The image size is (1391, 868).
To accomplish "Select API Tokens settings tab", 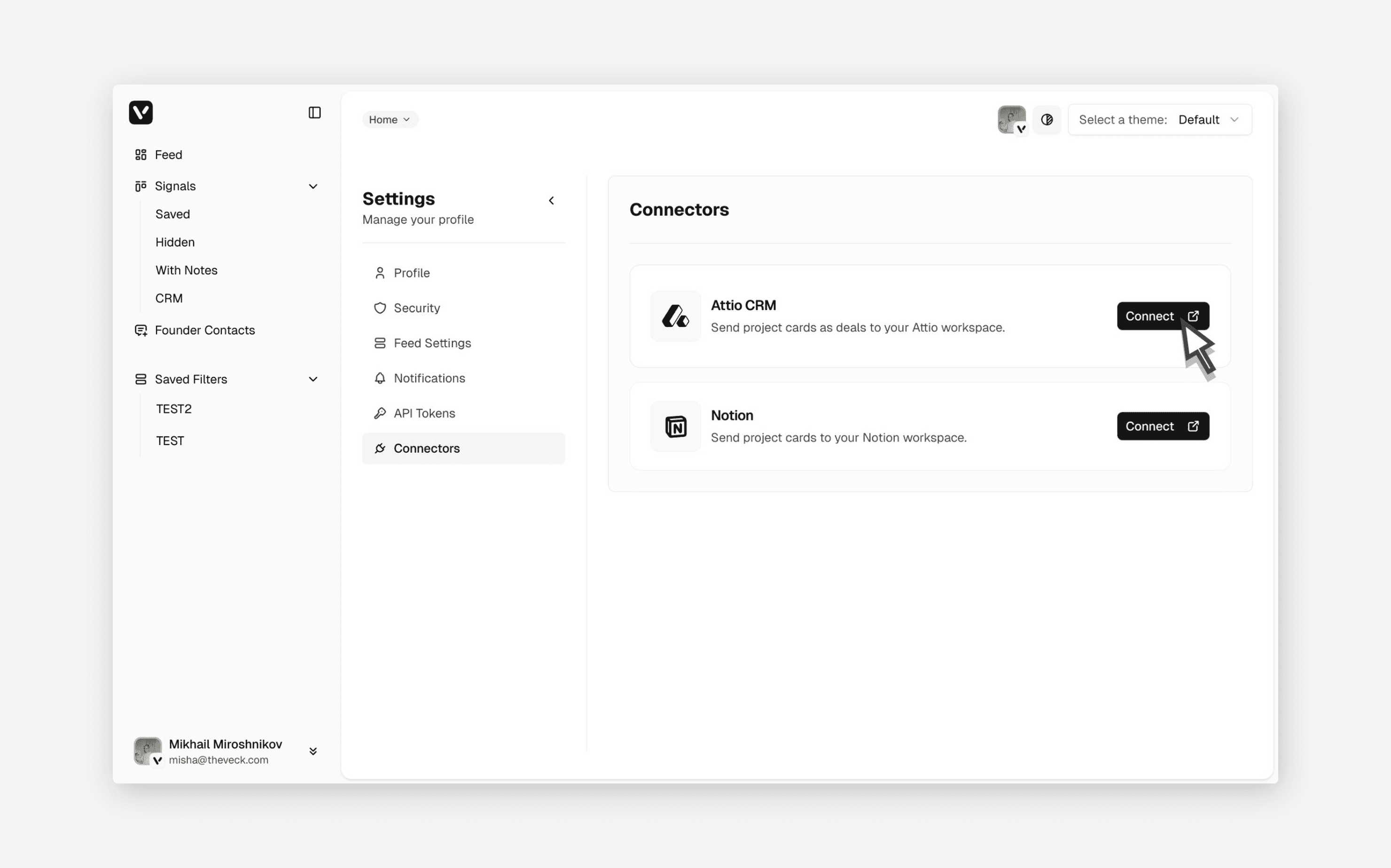I will 424,413.
